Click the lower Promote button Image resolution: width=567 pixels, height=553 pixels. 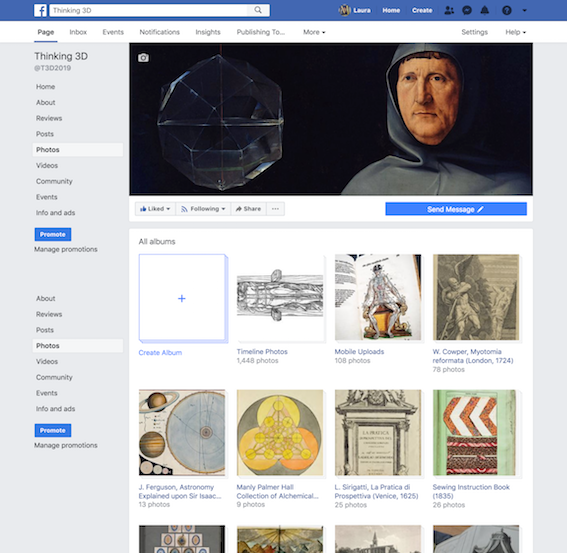[x=53, y=430]
